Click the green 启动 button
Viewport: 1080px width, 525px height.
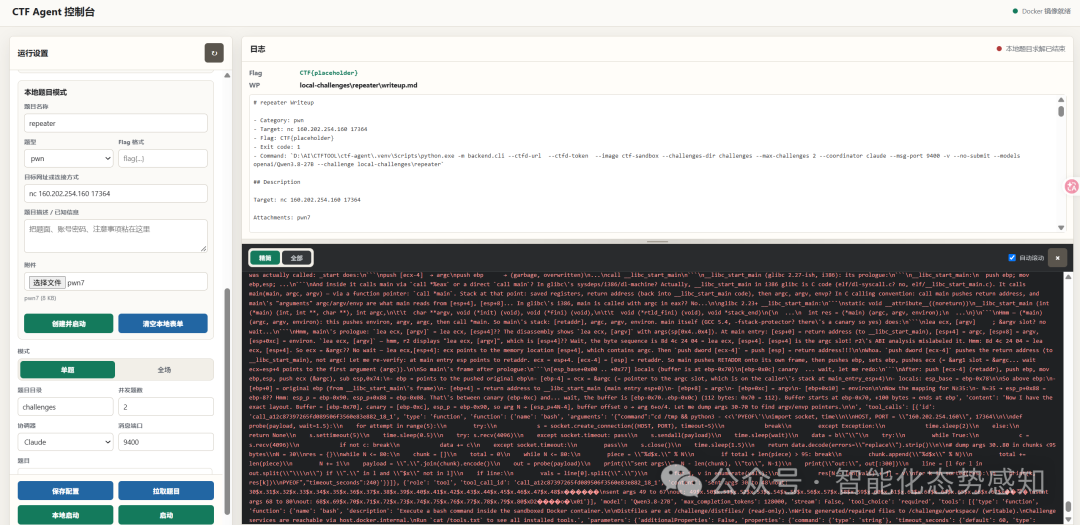(x=166, y=515)
